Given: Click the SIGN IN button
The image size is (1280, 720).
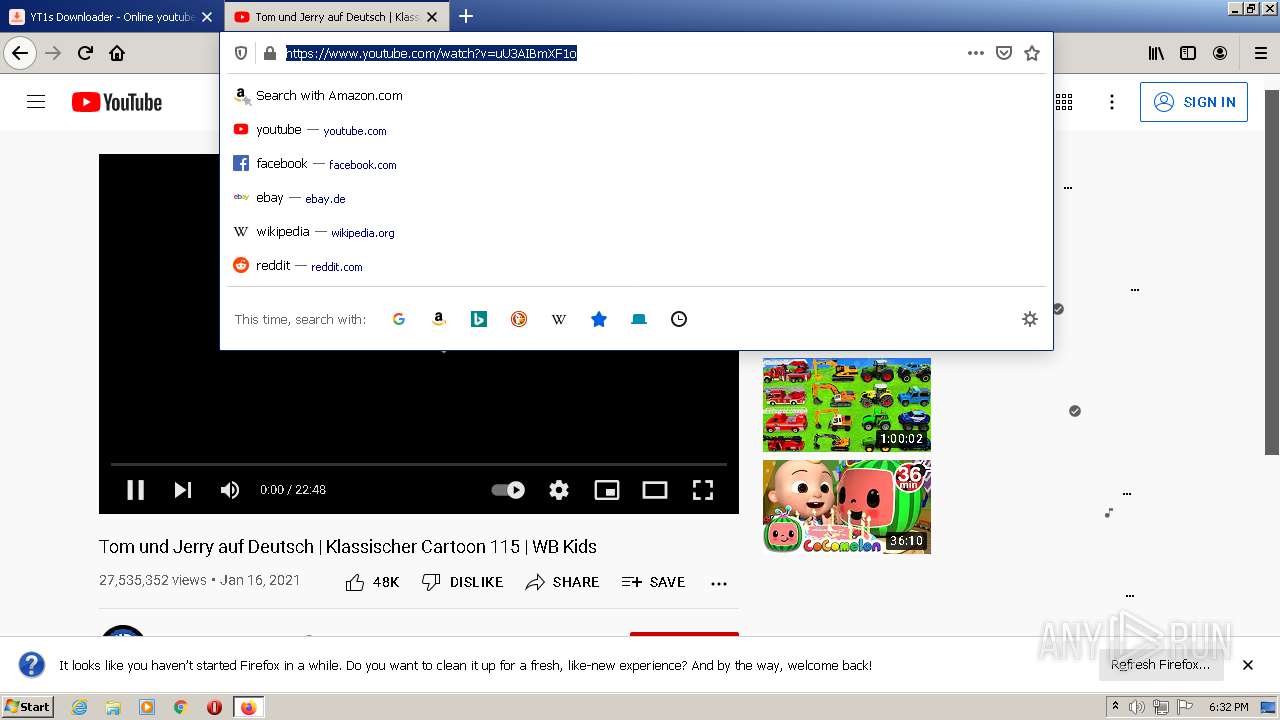Looking at the screenshot, I should pyautogui.click(x=1194, y=102).
